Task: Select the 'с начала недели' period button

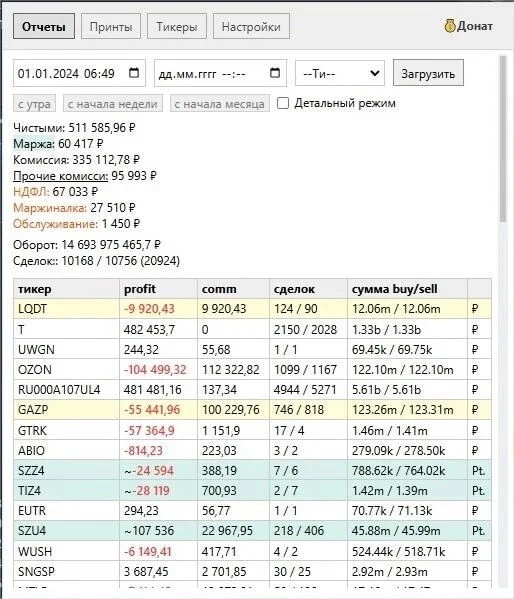Action: coord(113,104)
